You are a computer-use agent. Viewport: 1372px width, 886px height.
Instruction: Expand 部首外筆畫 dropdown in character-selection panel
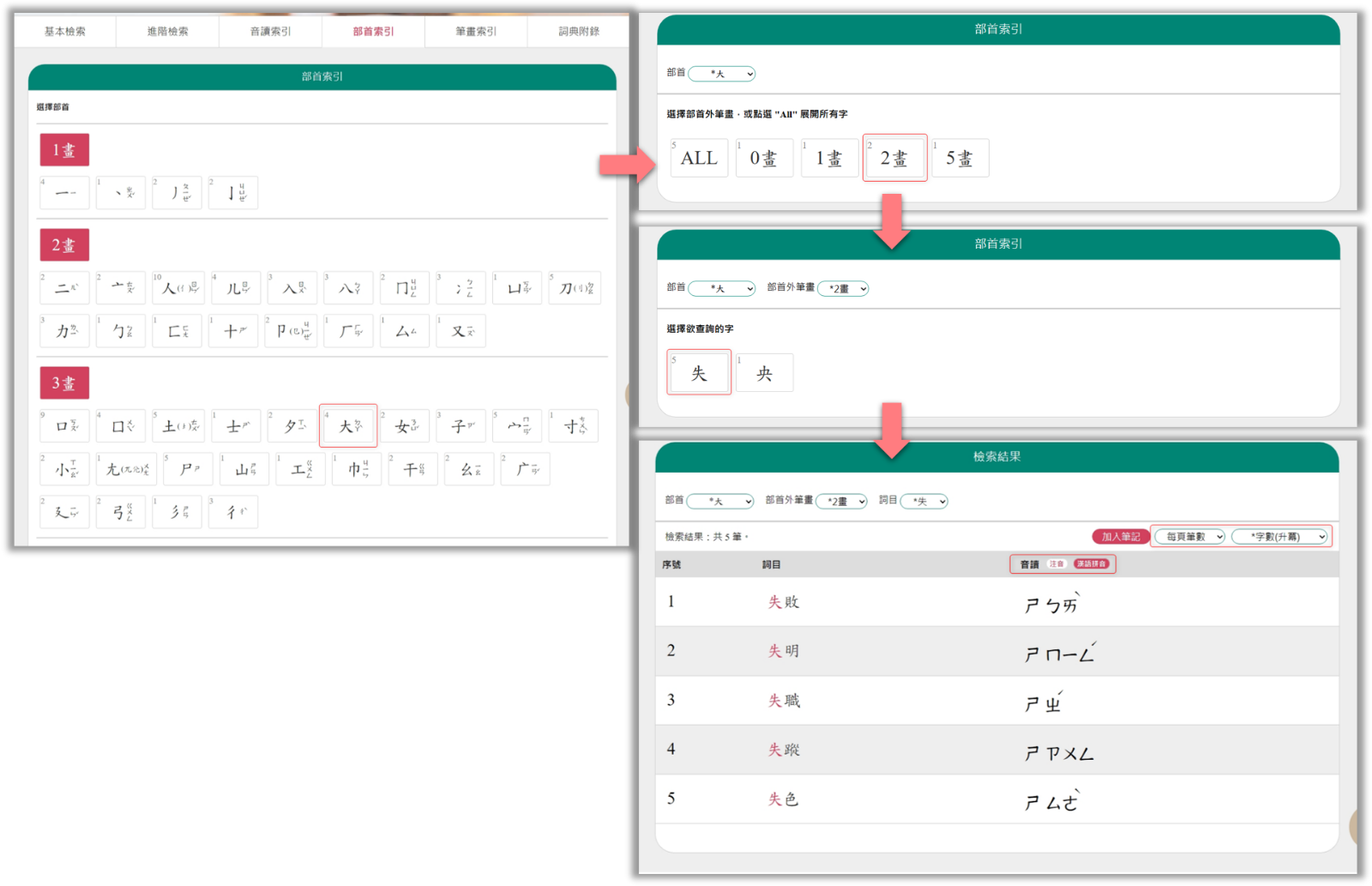point(844,288)
